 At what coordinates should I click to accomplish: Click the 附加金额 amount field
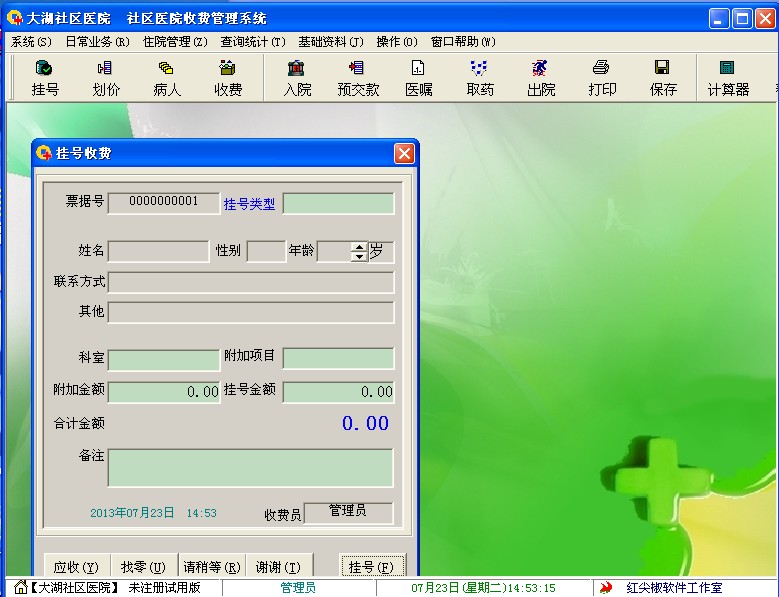[x=164, y=392]
